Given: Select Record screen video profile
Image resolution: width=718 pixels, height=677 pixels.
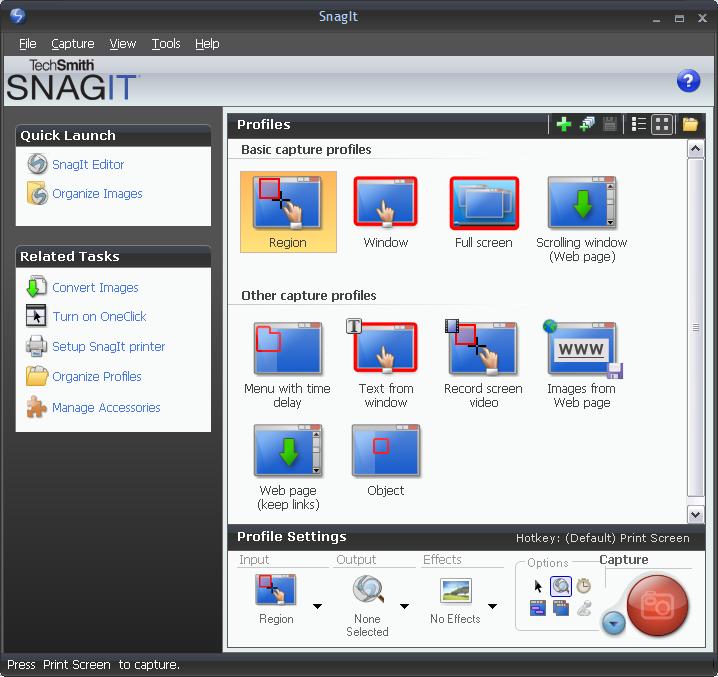Looking at the screenshot, I should tap(483, 364).
